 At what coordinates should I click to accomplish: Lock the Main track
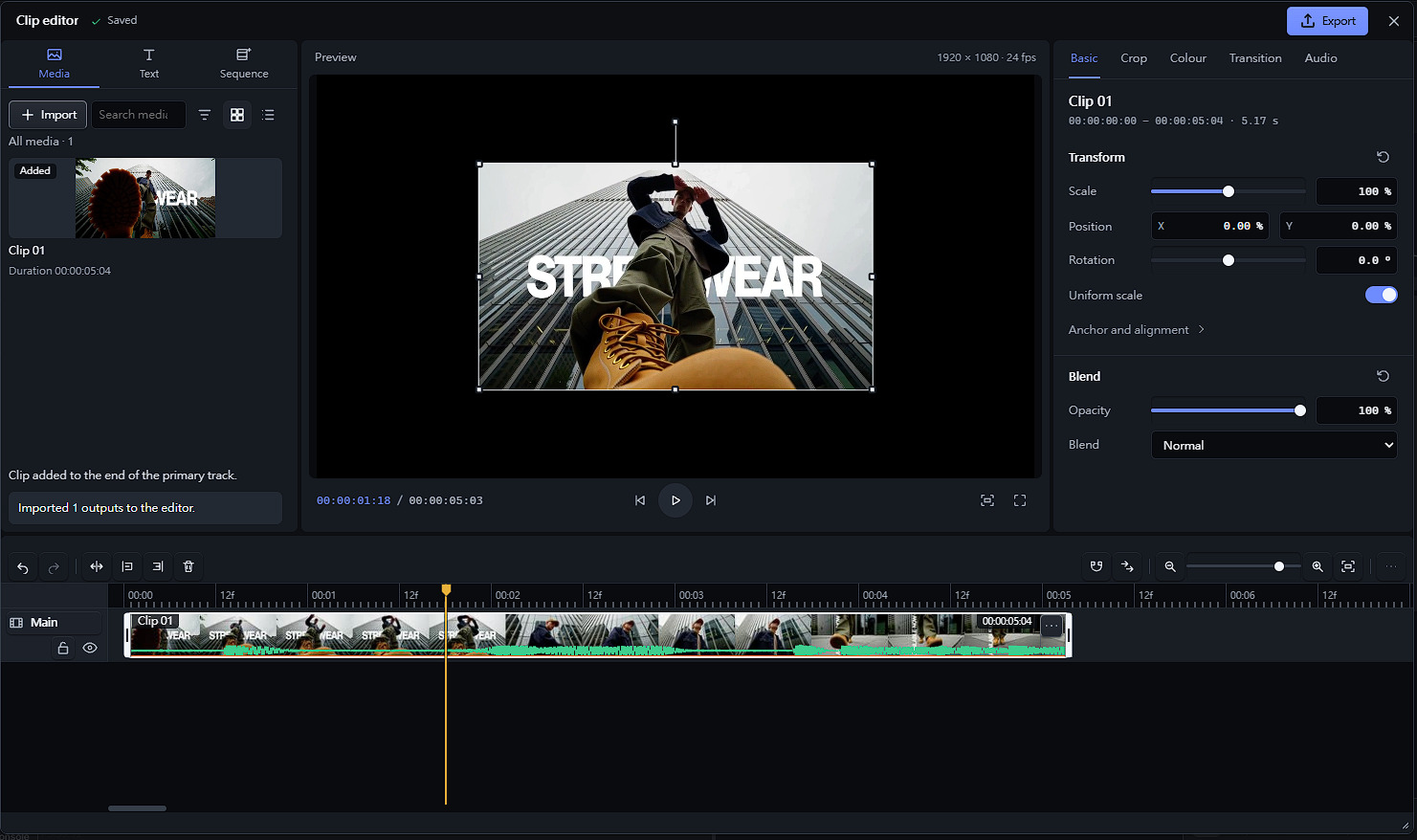(63, 648)
